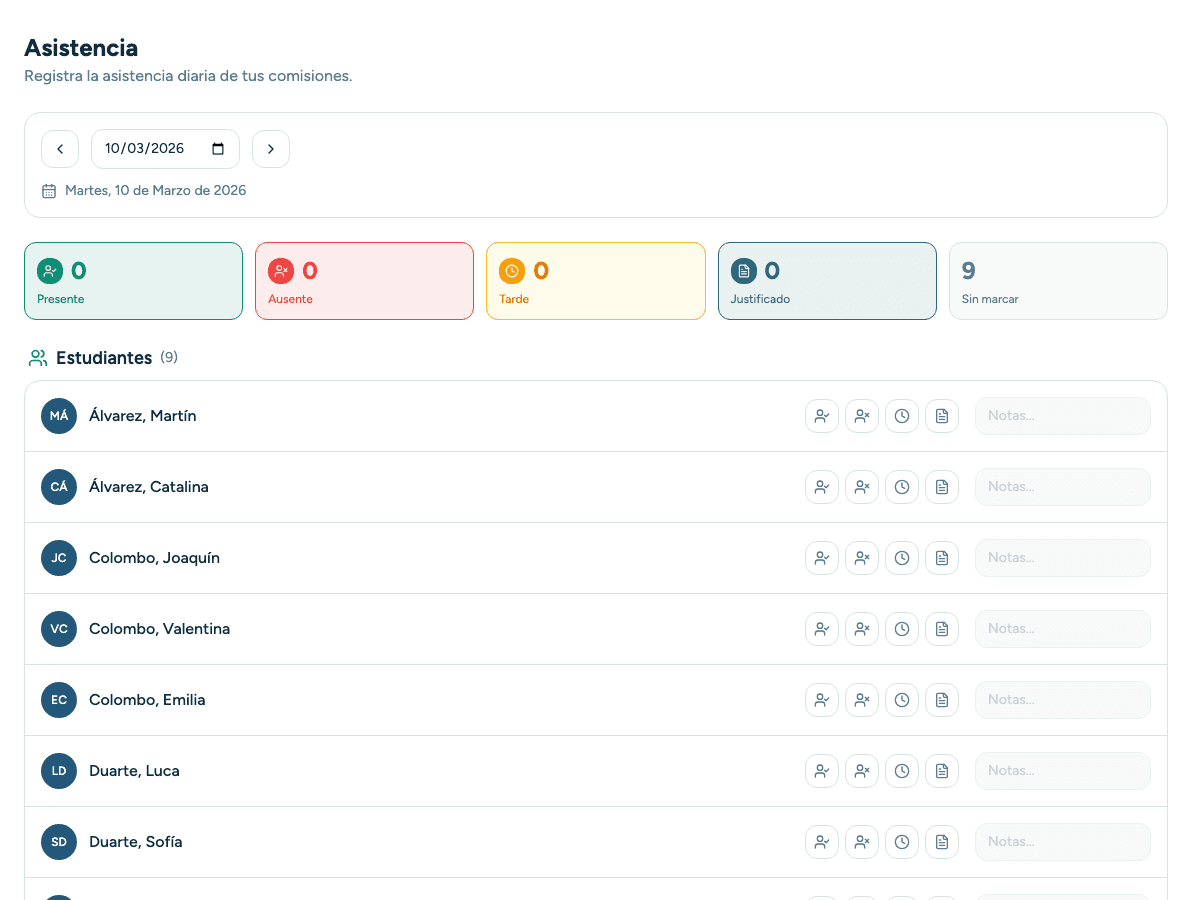
Task: Mark Colombo, Emilia as present
Action: click(822, 700)
